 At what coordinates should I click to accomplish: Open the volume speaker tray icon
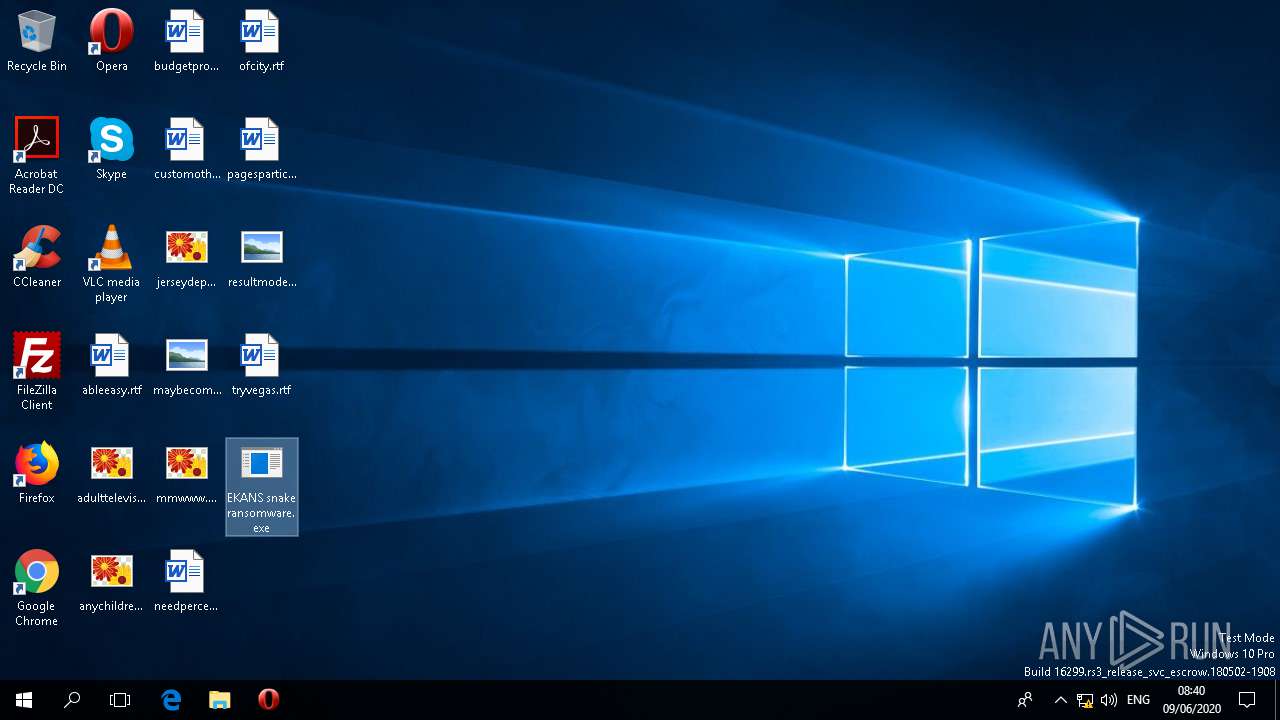1109,700
